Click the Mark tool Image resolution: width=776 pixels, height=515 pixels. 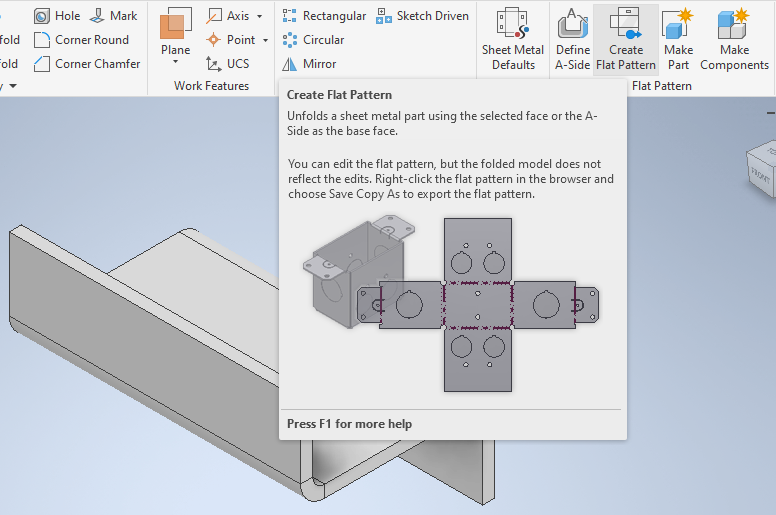pos(113,16)
